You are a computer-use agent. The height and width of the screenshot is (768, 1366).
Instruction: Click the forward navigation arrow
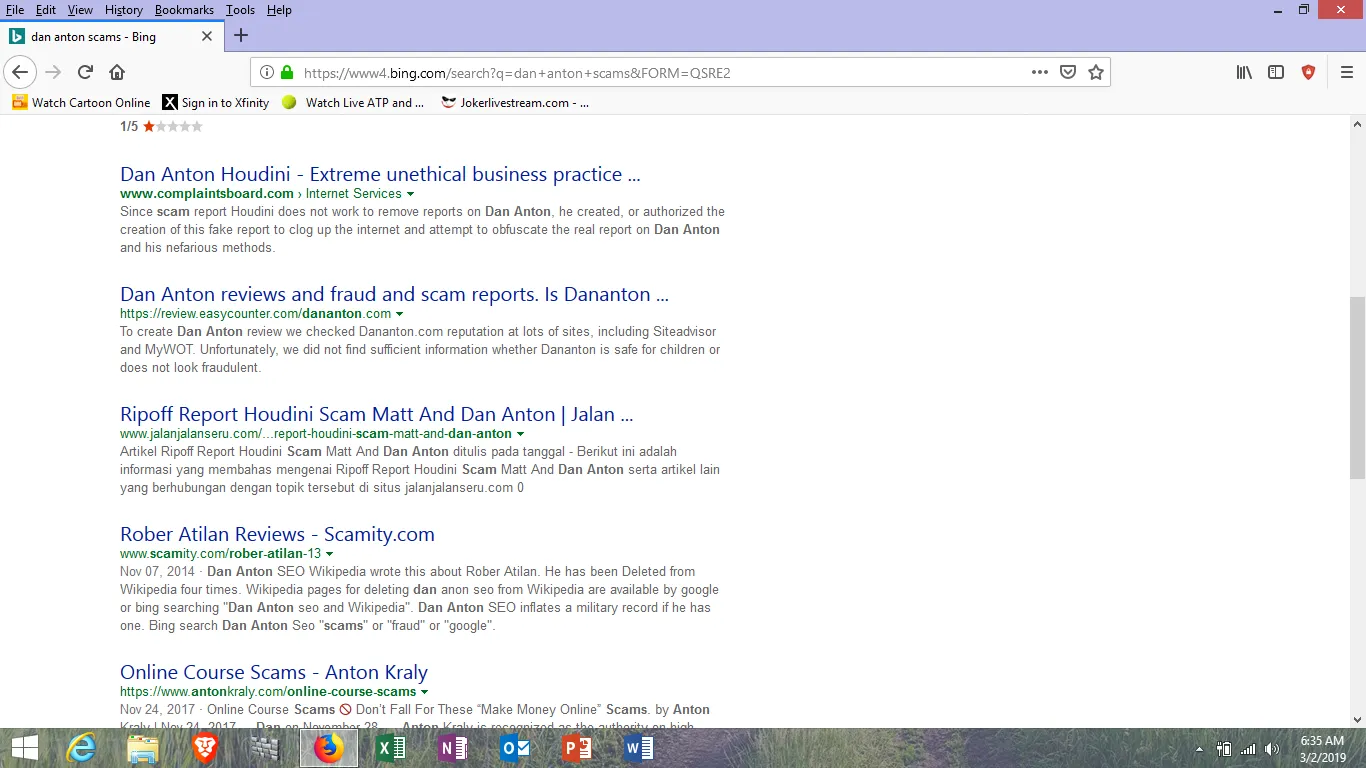click(54, 72)
